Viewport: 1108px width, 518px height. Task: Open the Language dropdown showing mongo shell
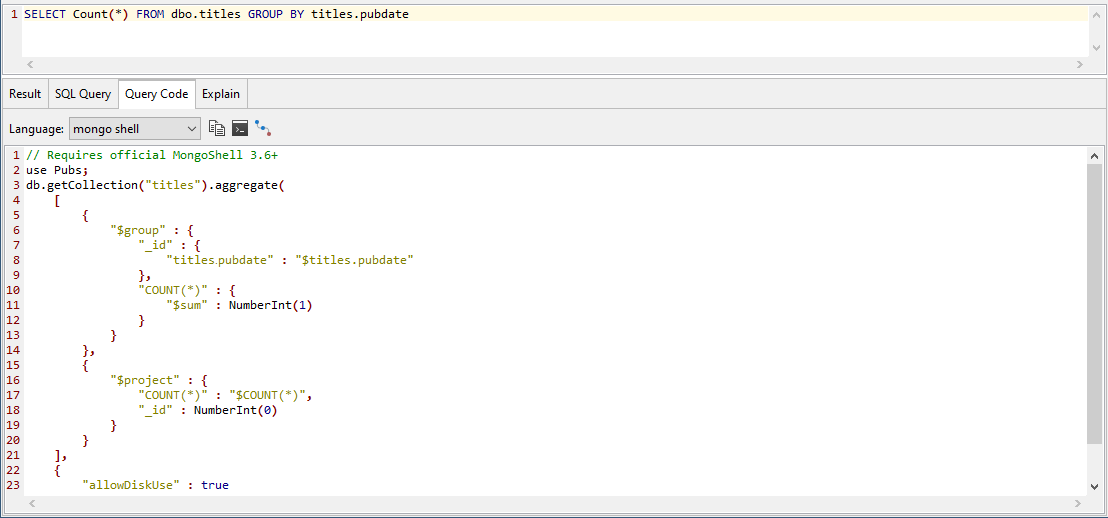pos(135,128)
